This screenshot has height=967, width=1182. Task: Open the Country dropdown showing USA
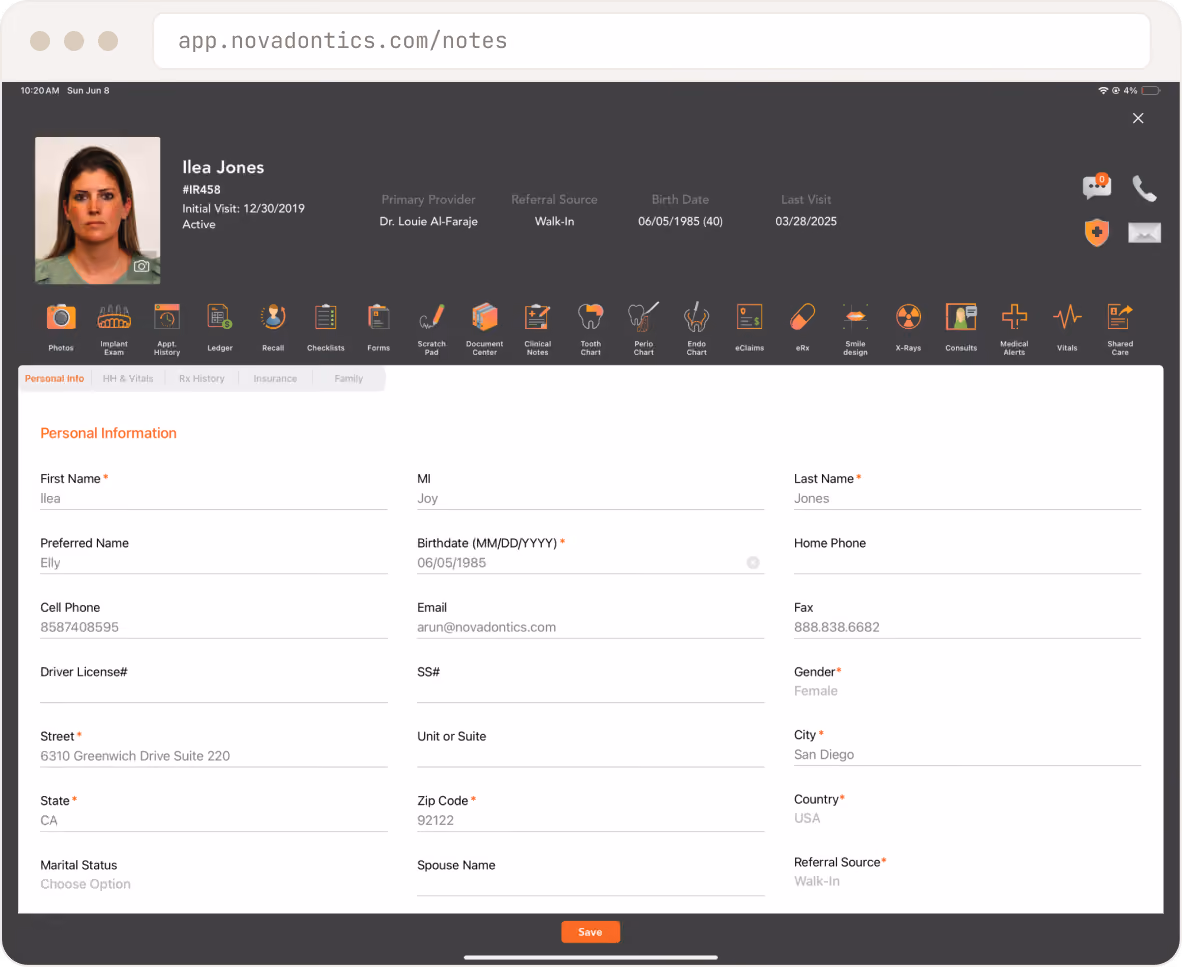pos(967,819)
